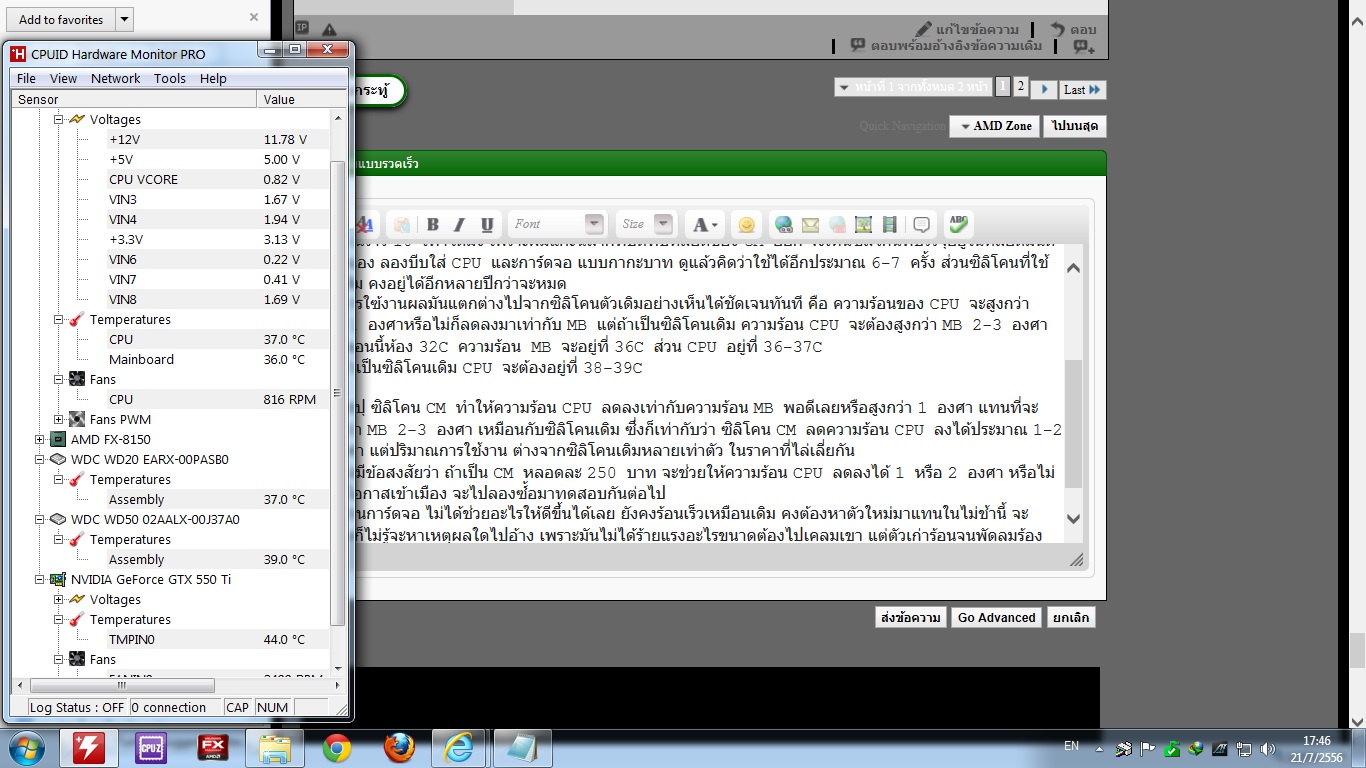This screenshot has width=1366, height=768.
Task: Expand the AMD FX-8150 node
Action: pyautogui.click(x=40, y=439)
